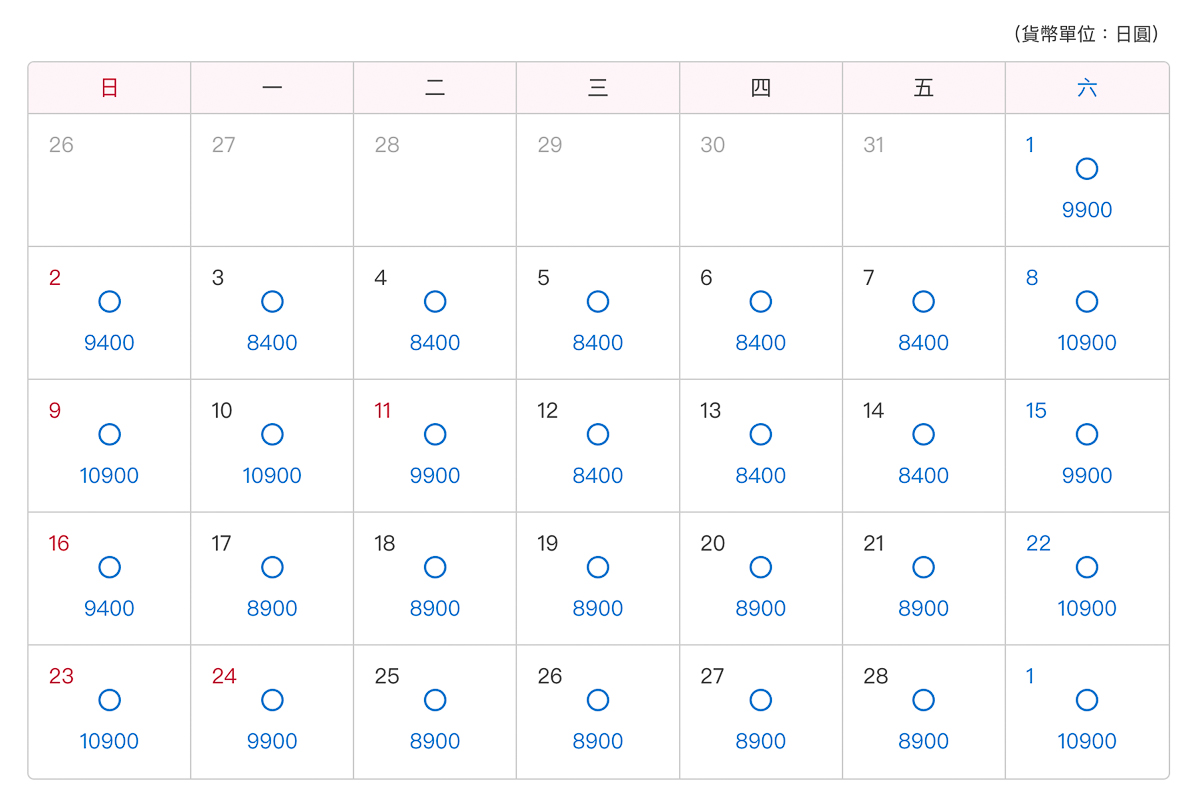Click date cell number 5
This screenshot has height=793, width=1200.
[x=598, y=313]
